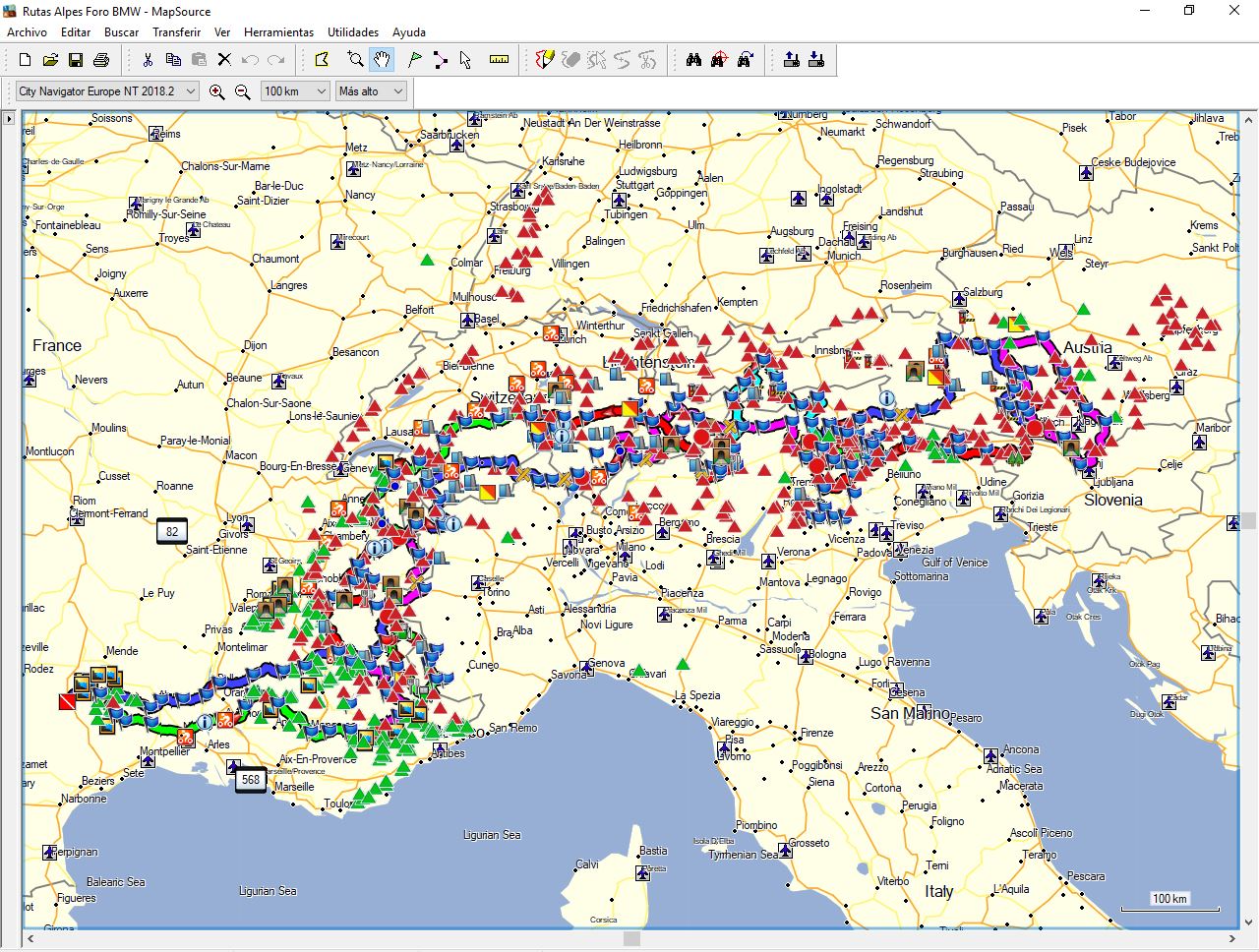This screenshot has height=952, width=1259.
Task: Select the Zoom magnifier tool
Action: [355, 60]
